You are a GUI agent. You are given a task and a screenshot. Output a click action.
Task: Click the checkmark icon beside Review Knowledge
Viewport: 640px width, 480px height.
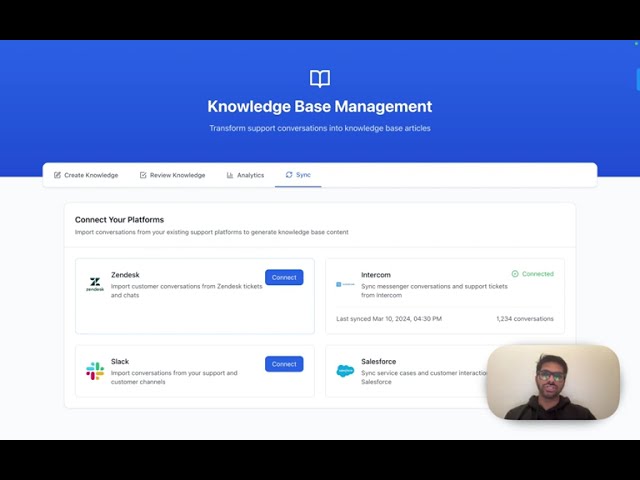tap(143, 175)
